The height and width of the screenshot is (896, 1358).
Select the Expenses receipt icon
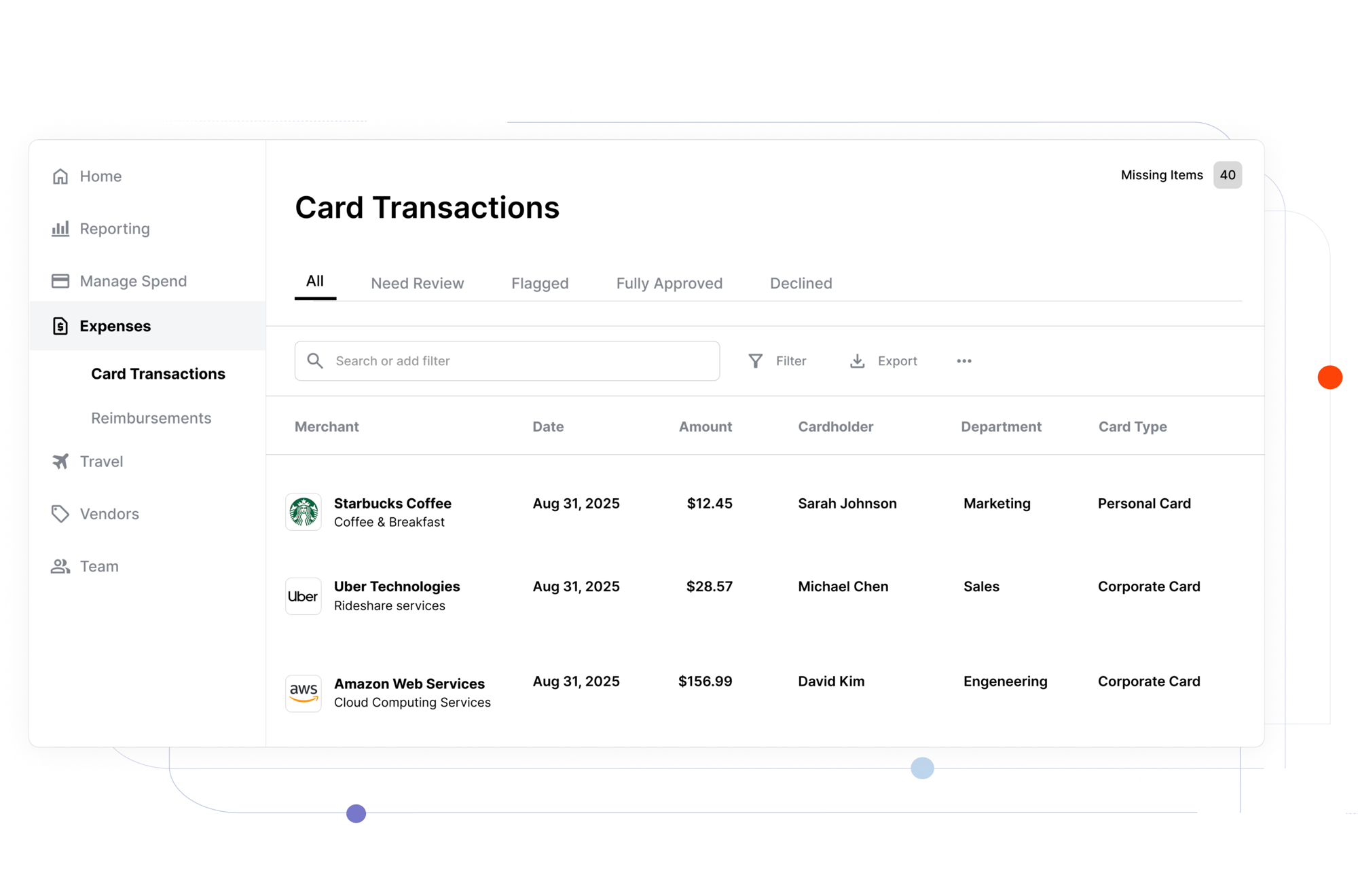pos(60,326)
